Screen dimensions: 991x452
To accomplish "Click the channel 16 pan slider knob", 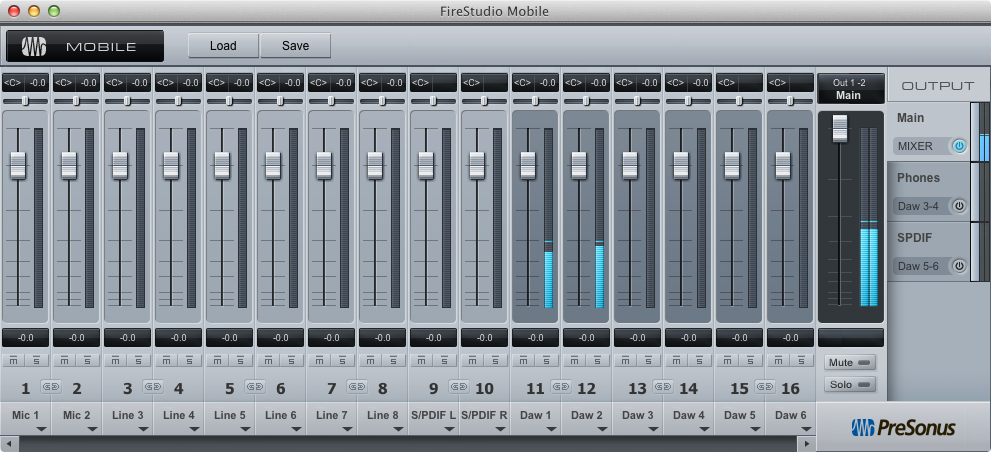I will tap(790, 101).
